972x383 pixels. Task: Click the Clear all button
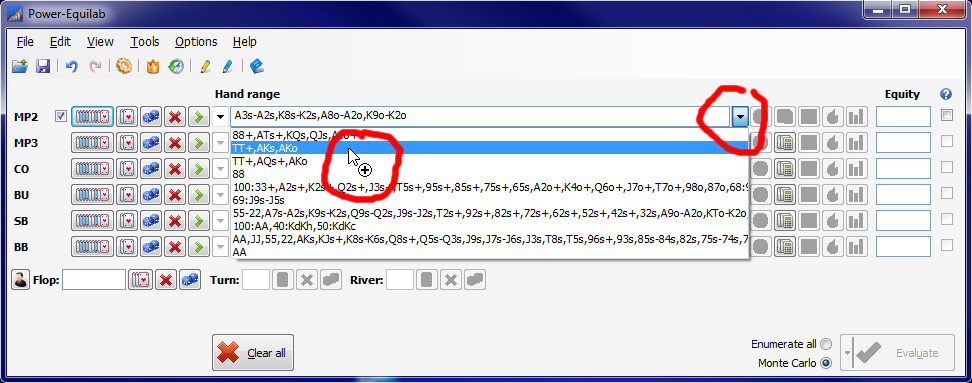(253, 353)
